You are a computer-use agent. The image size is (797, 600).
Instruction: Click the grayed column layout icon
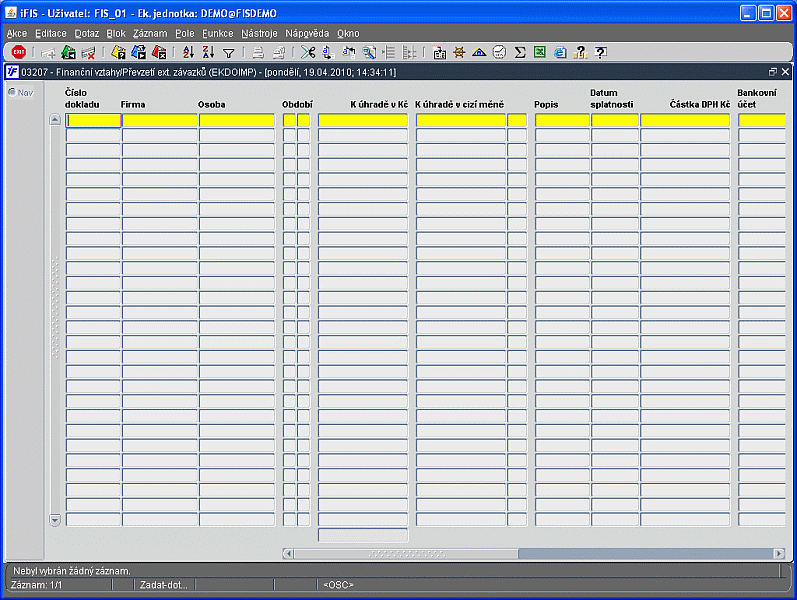click(409, 52)
